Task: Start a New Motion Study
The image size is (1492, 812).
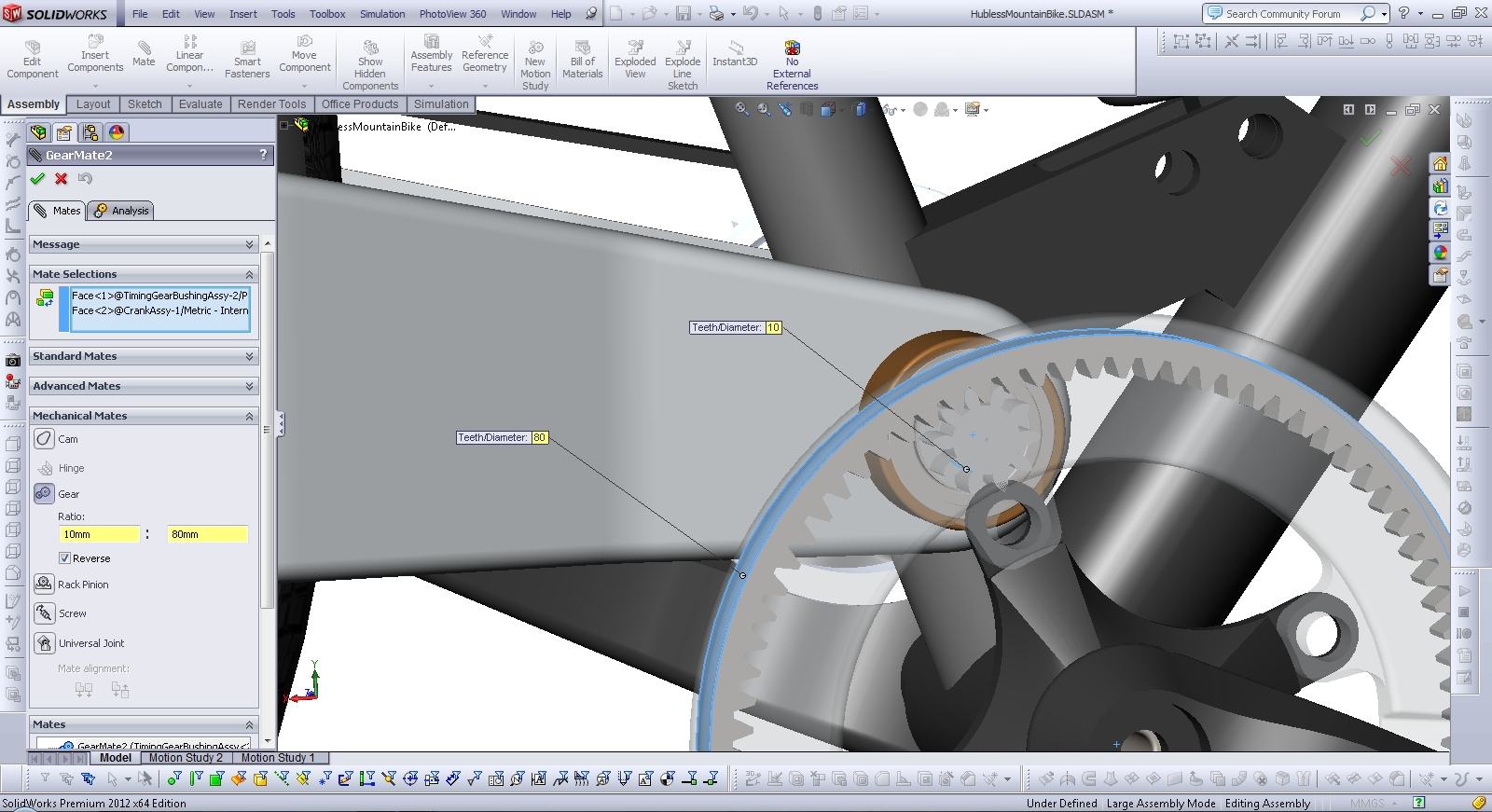Action: click(x=535, y=65)
